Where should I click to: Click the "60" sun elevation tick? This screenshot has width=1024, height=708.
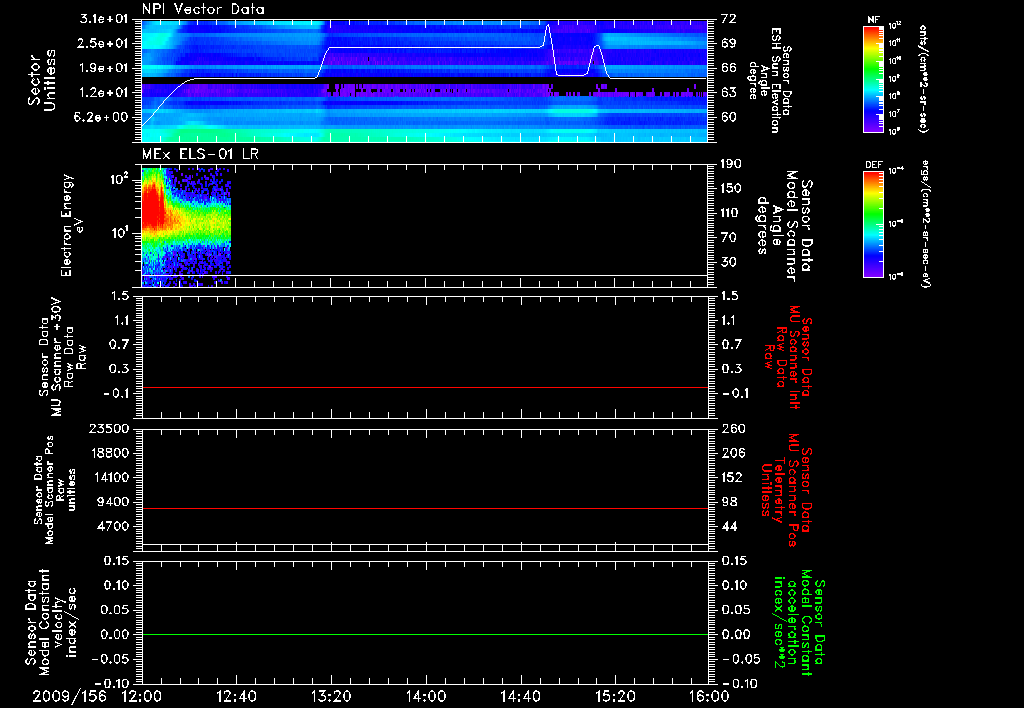pos(728,117)
